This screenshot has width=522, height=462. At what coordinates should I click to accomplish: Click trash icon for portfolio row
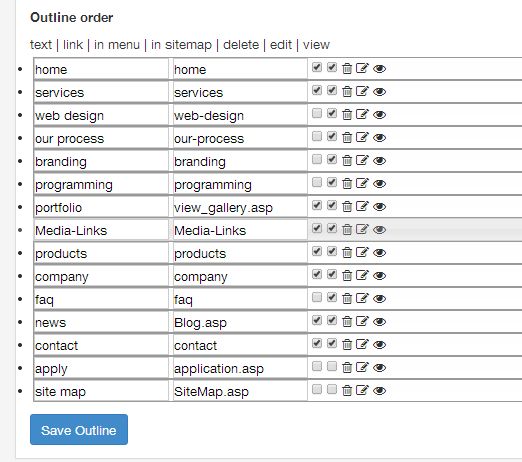[x=347, y=206]
